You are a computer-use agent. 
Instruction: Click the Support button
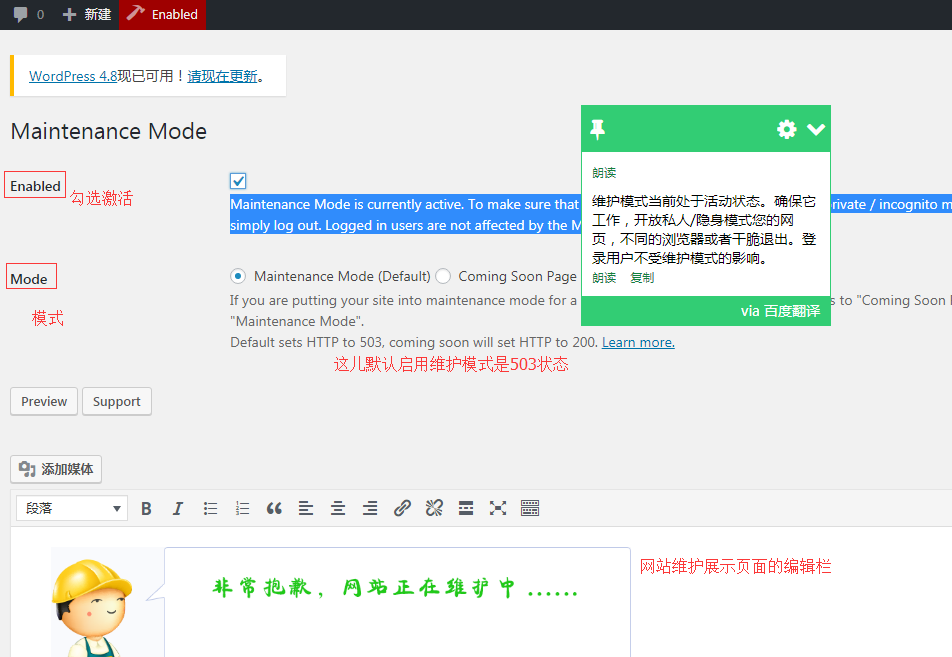coord(117,401)
